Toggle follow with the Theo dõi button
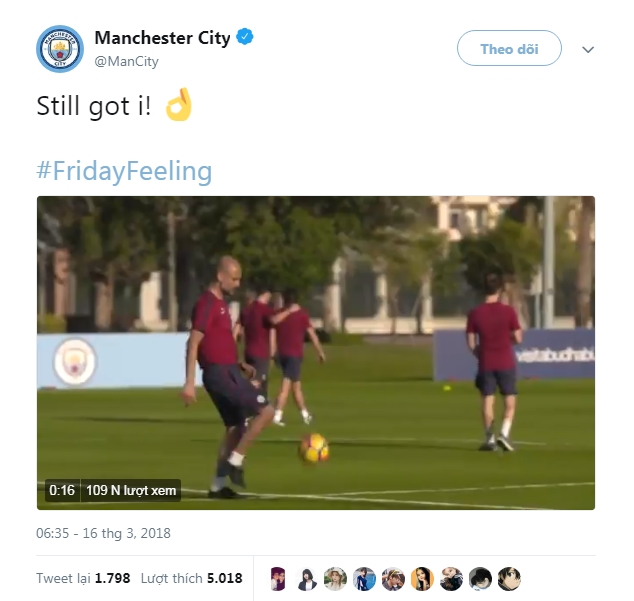Screen dimensions: 634x601 [x=509, y=48]
